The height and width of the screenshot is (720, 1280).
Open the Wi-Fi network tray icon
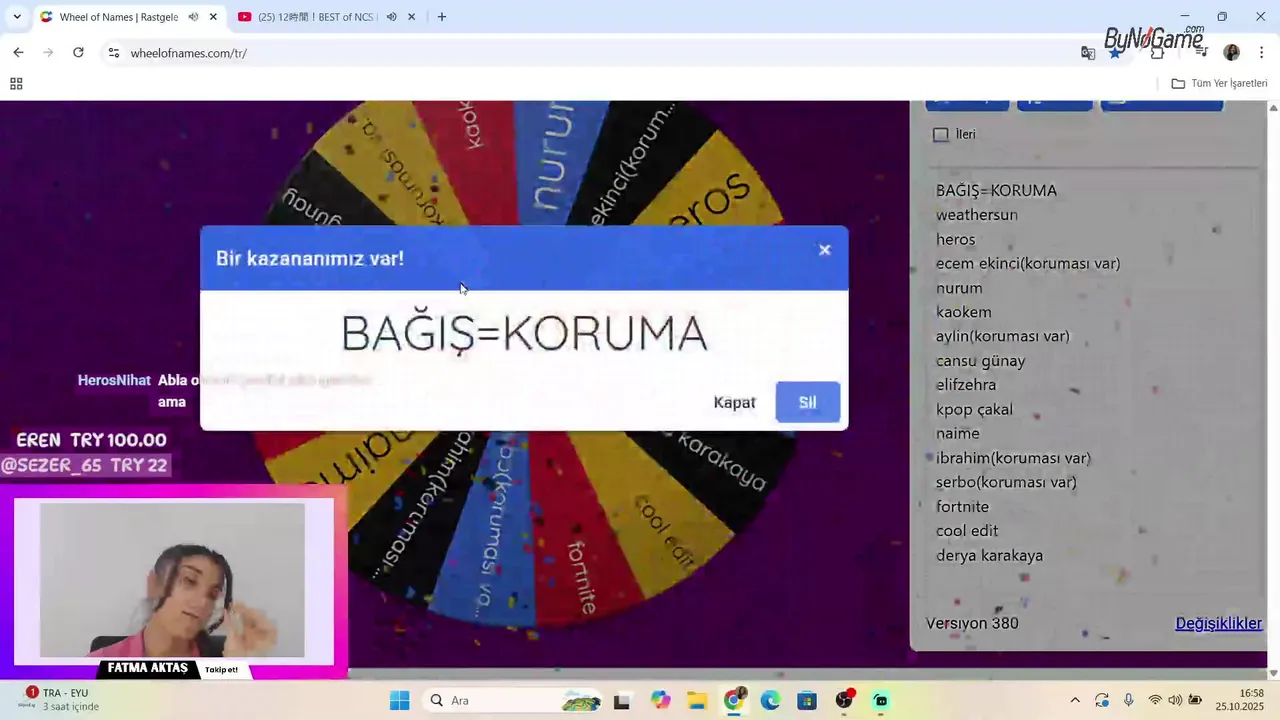(x=1155, y=700)
